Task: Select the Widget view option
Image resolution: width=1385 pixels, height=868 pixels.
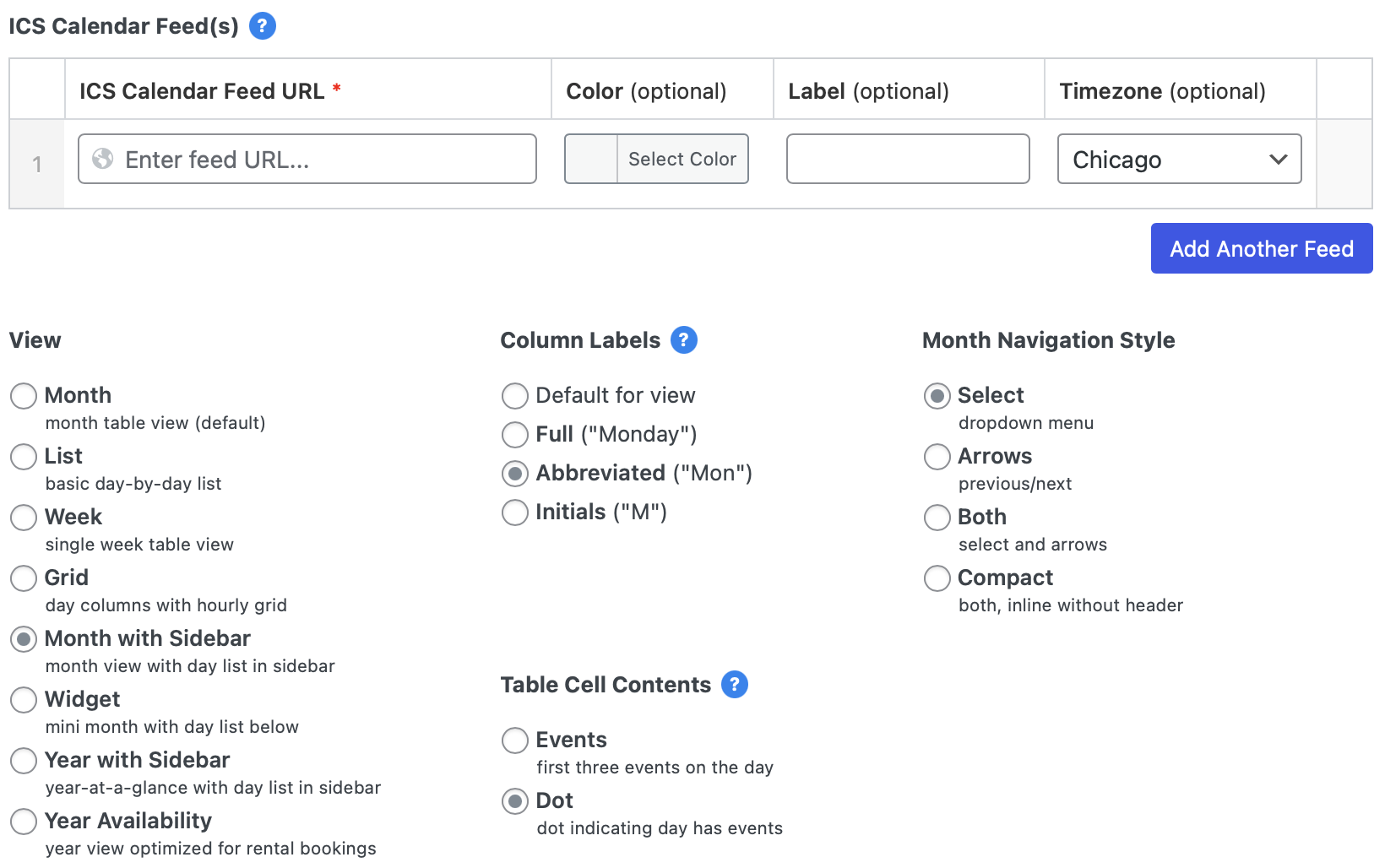Action: tap(24, 700)
